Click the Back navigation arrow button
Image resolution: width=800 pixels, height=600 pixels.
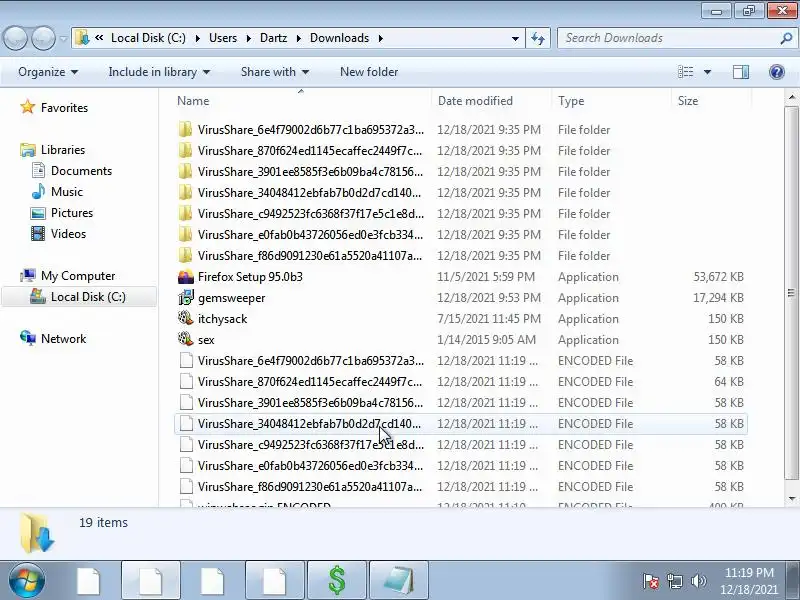15,38
